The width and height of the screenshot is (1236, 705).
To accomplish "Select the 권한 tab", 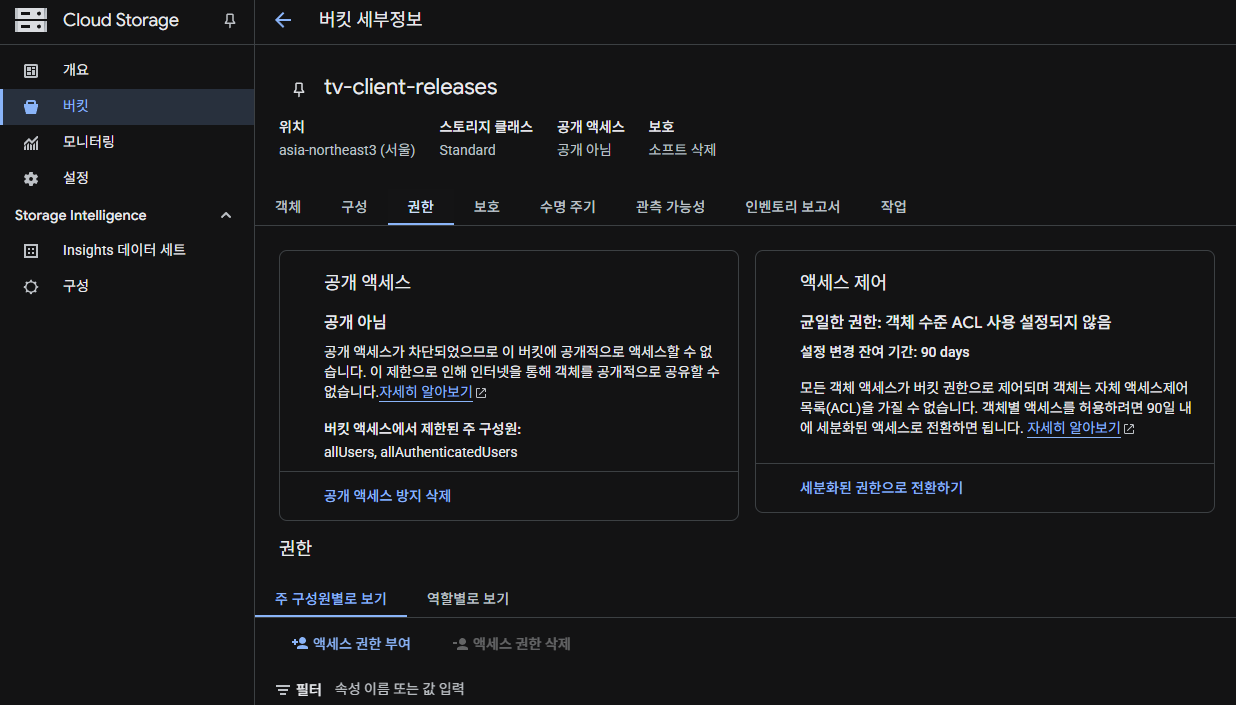I will tap(420, 207).
